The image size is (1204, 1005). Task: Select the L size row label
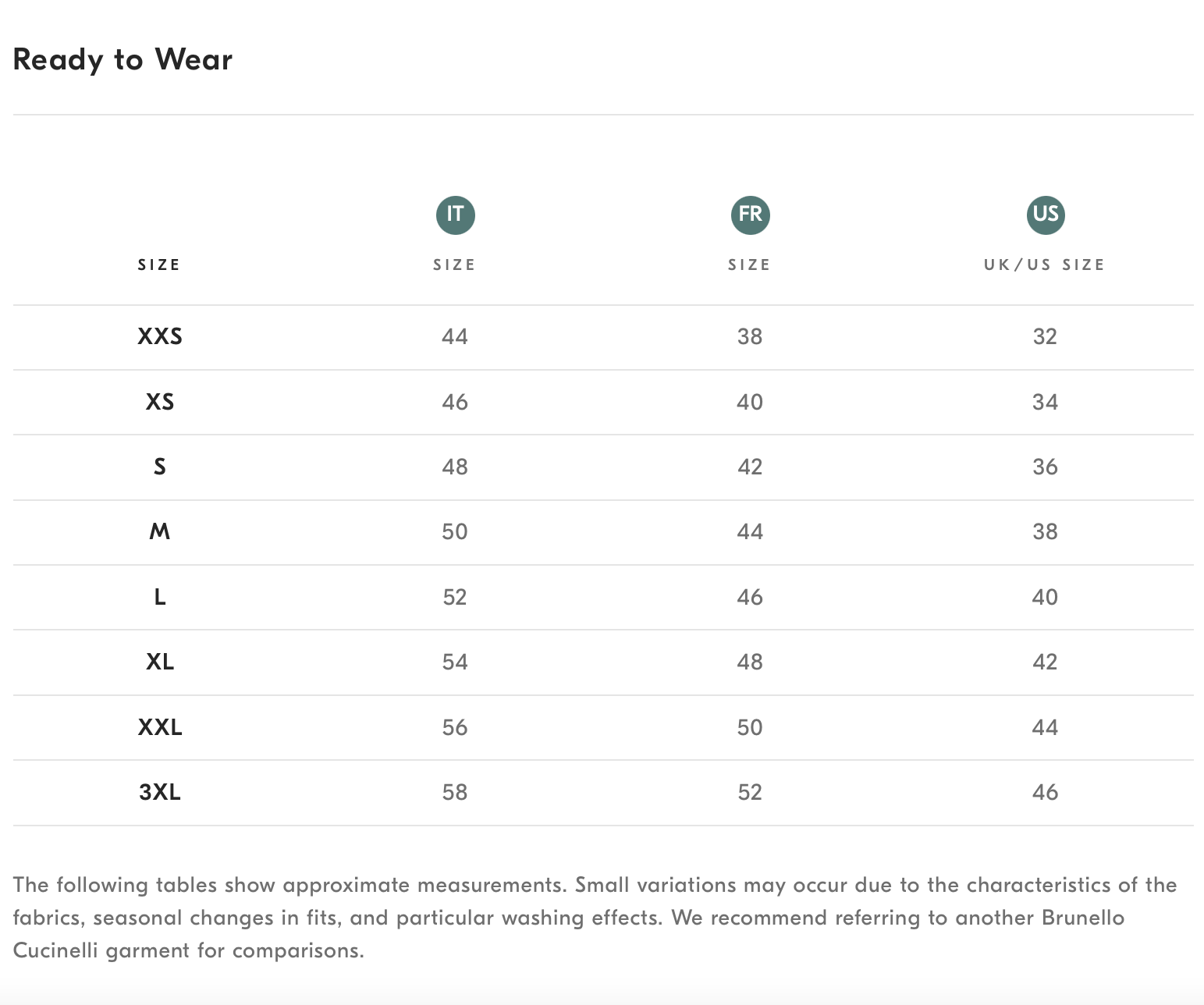[x=160, y=597]
